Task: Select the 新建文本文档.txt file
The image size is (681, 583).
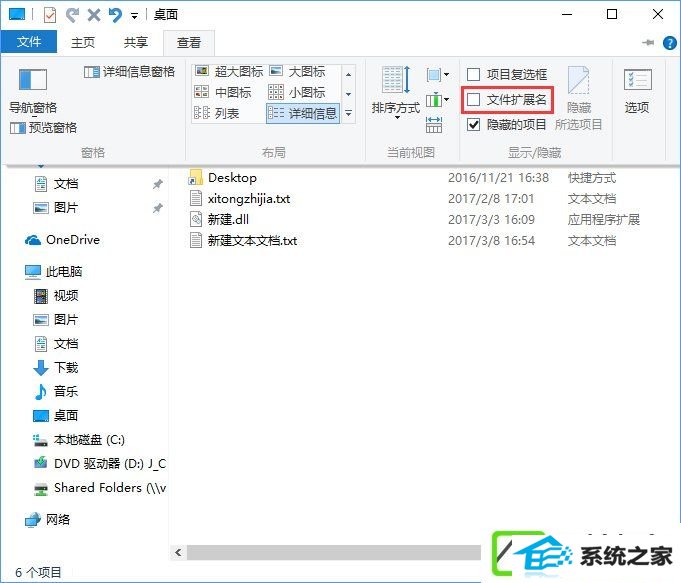Action: (x=243, y=240)
